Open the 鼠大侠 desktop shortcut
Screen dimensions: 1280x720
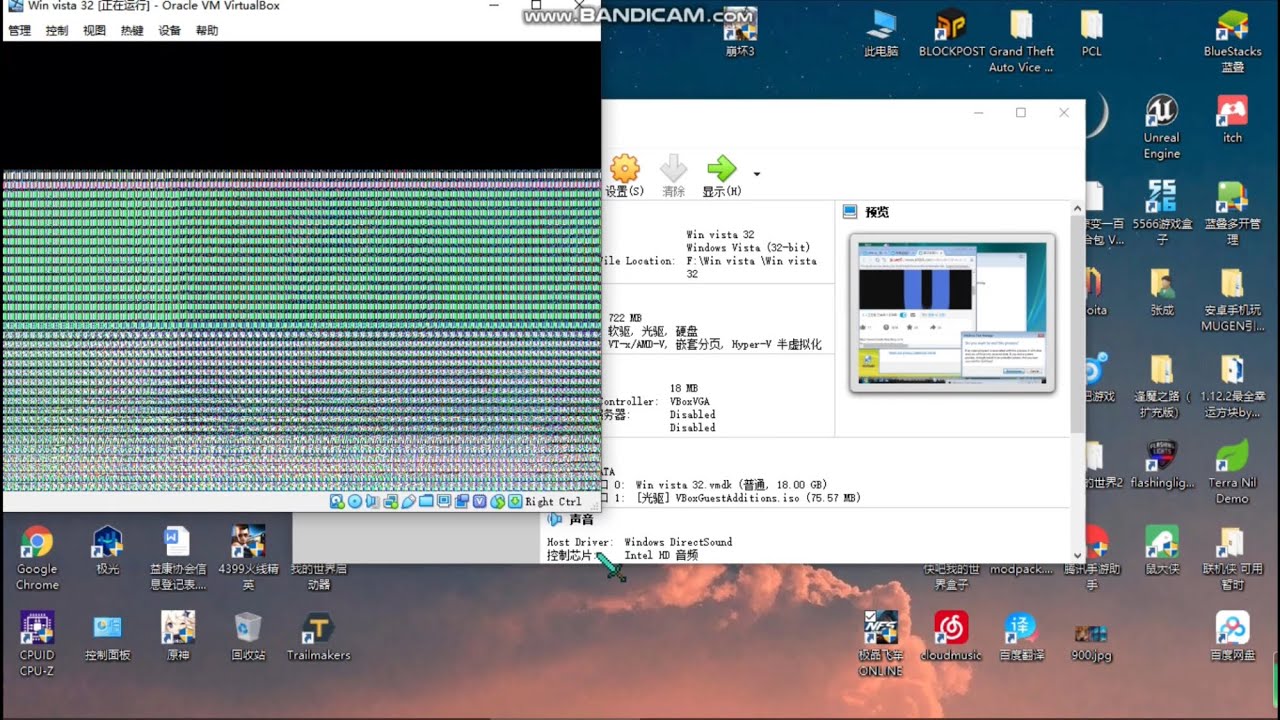[1161, 550]
